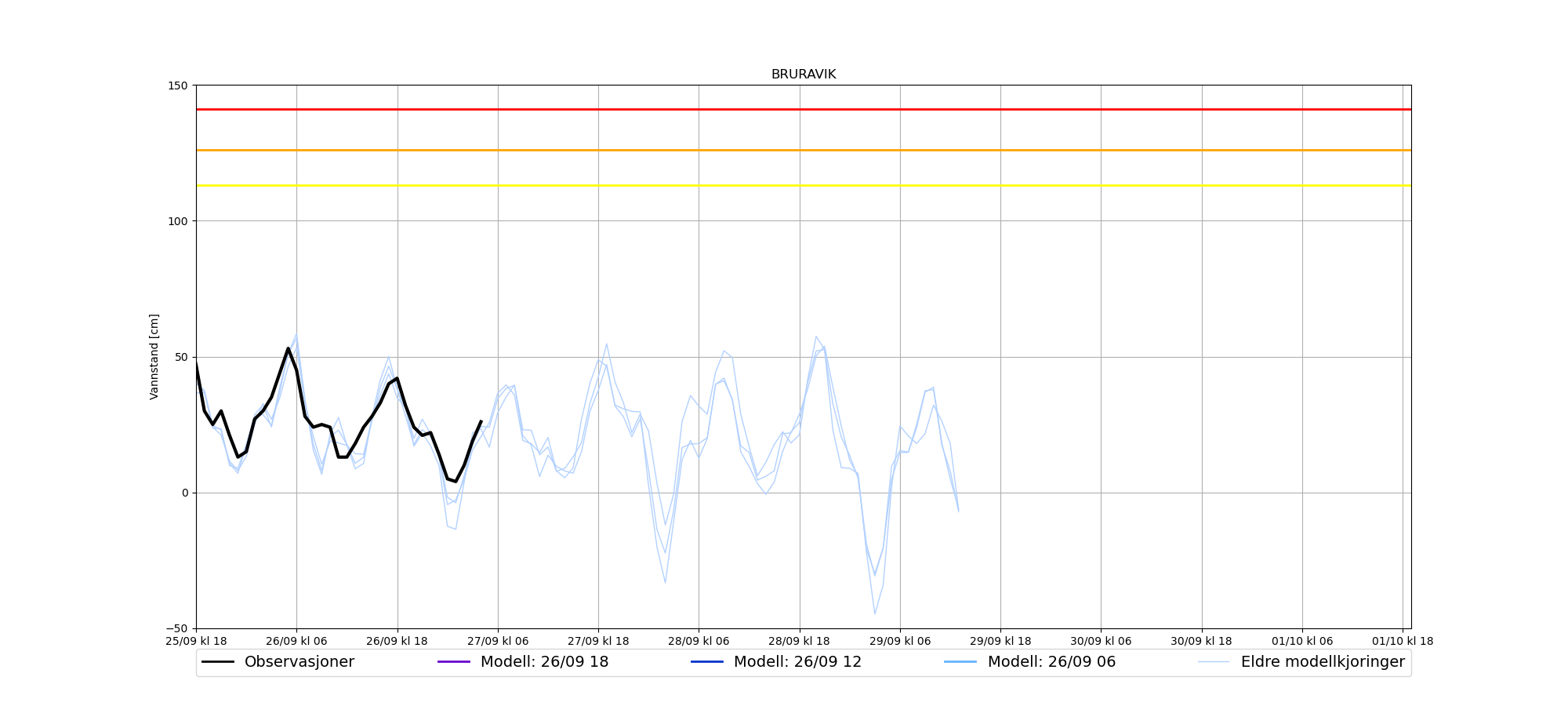Click the 0 y-axis tick label

(x=186, y=493)
